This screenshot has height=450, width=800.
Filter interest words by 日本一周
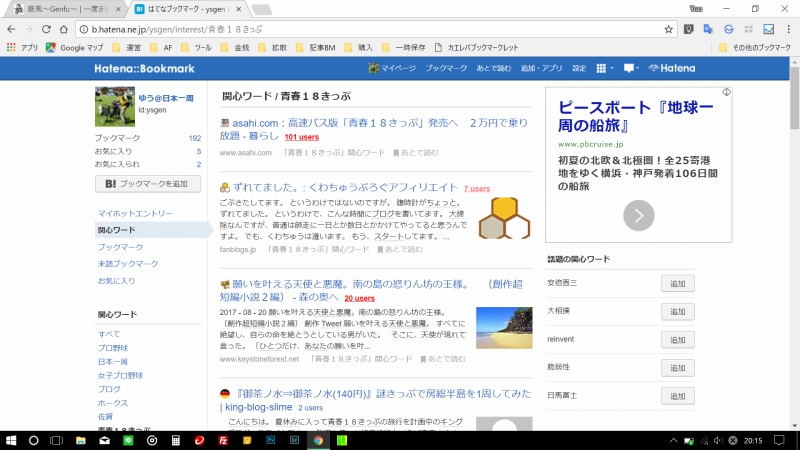(x=113, y=362)
